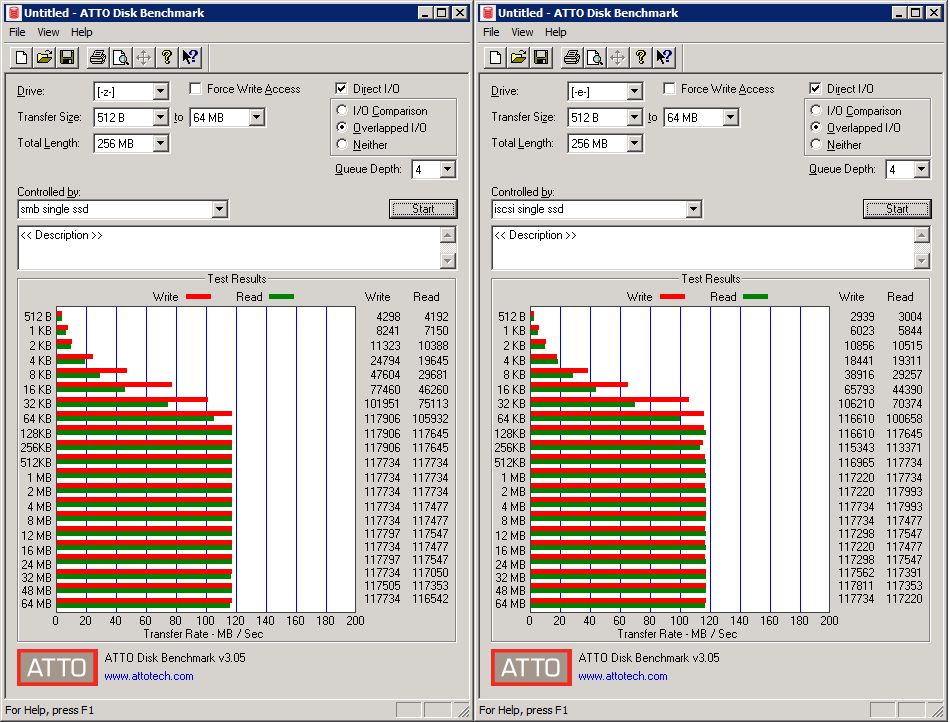Open Help menu in right window
The image size is (950, 722).
(x=556, y=32)
